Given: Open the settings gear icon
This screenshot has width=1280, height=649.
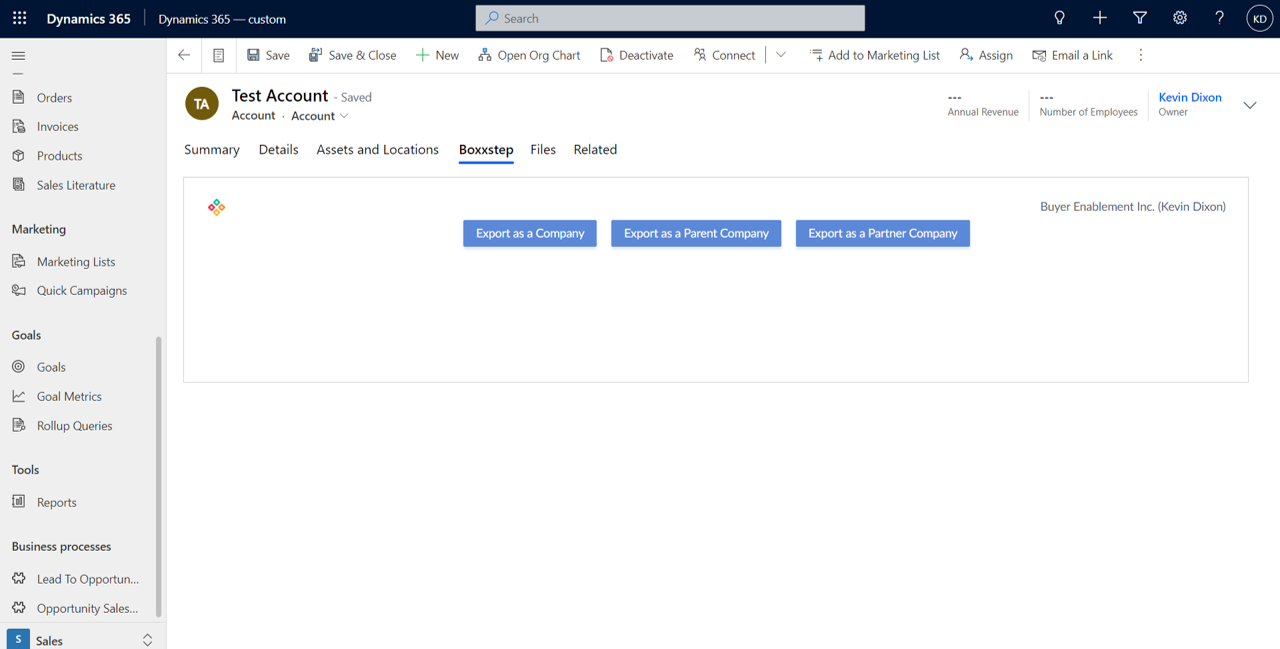Looking at the screenshot, I should pos(1179,18).
